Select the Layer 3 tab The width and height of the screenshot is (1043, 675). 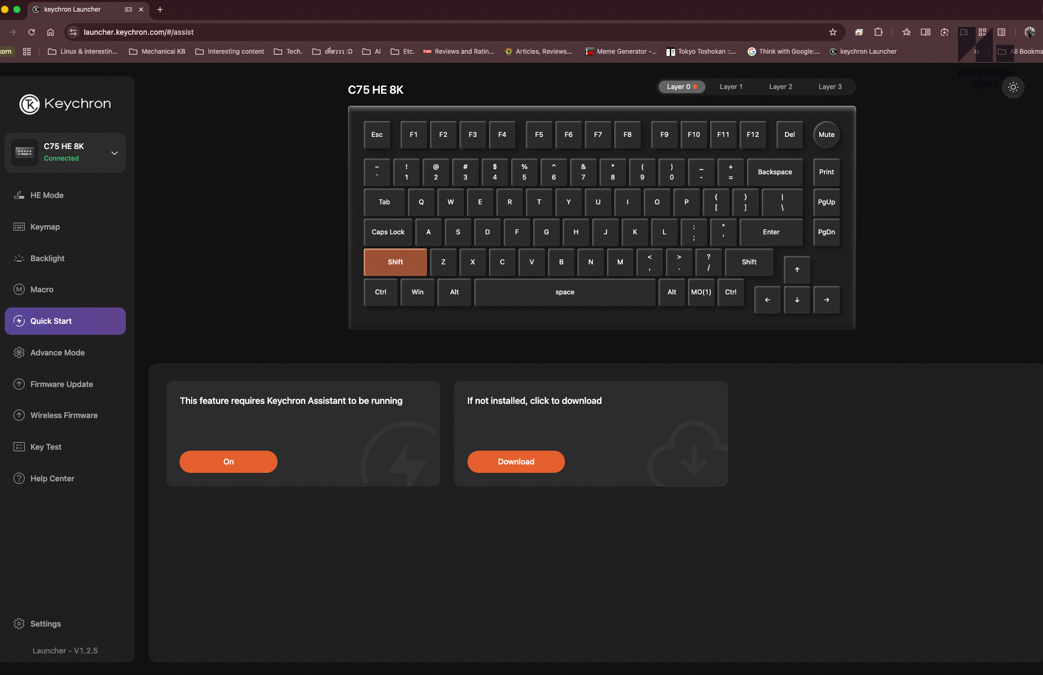(830, 86)
